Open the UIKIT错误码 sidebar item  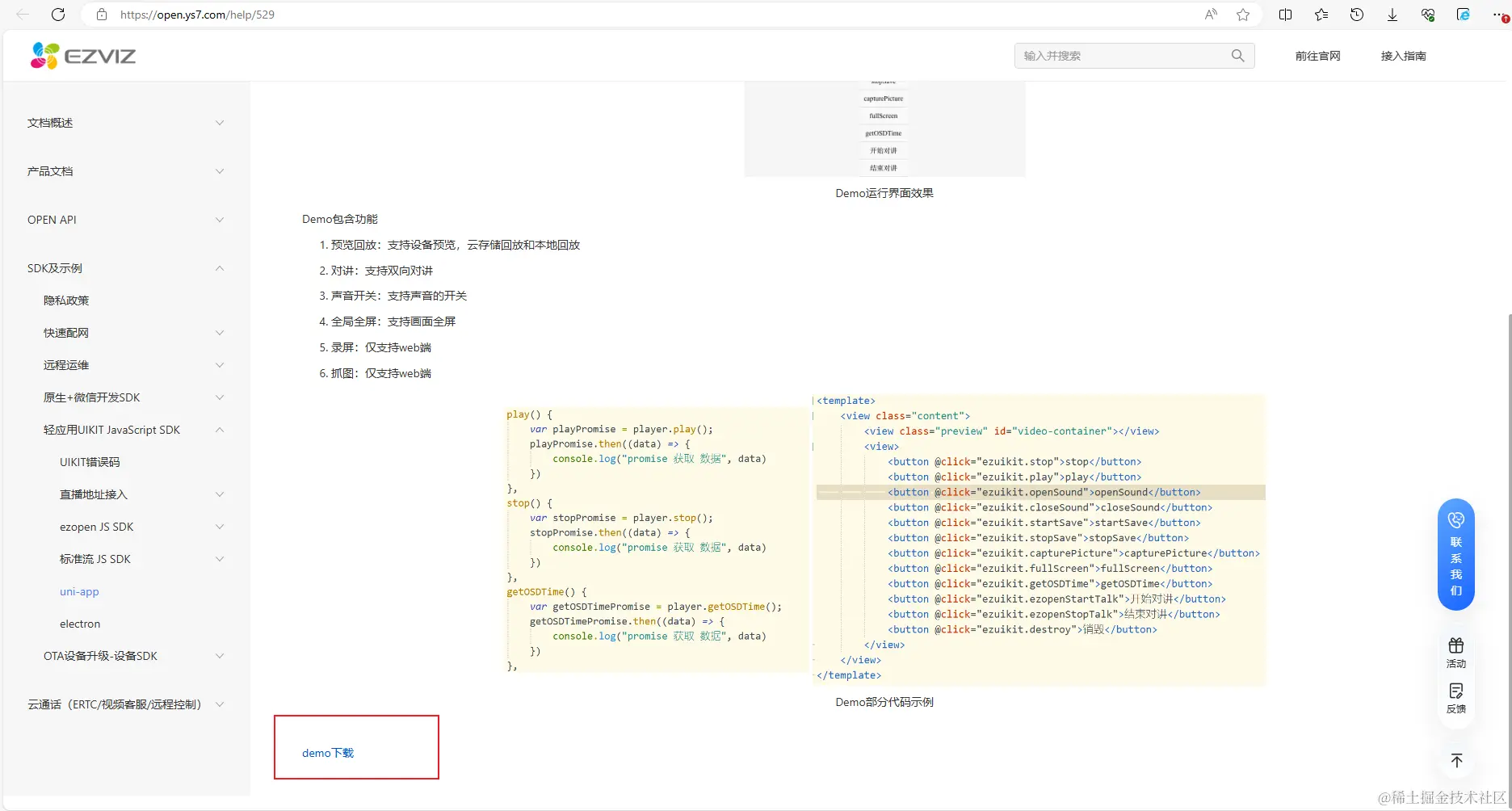point(90,462)
